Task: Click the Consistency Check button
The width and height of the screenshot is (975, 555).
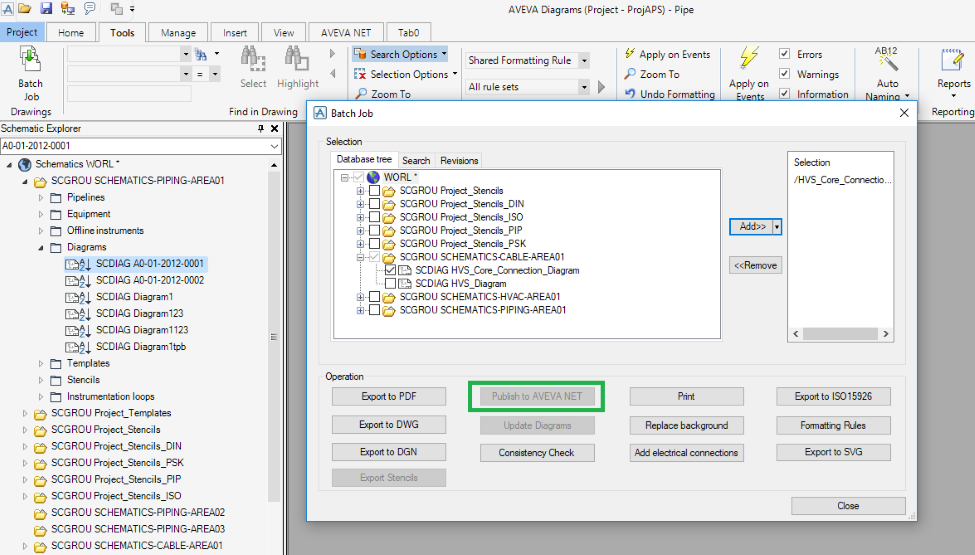Action: pyautogui.click(x=536, y=453)
